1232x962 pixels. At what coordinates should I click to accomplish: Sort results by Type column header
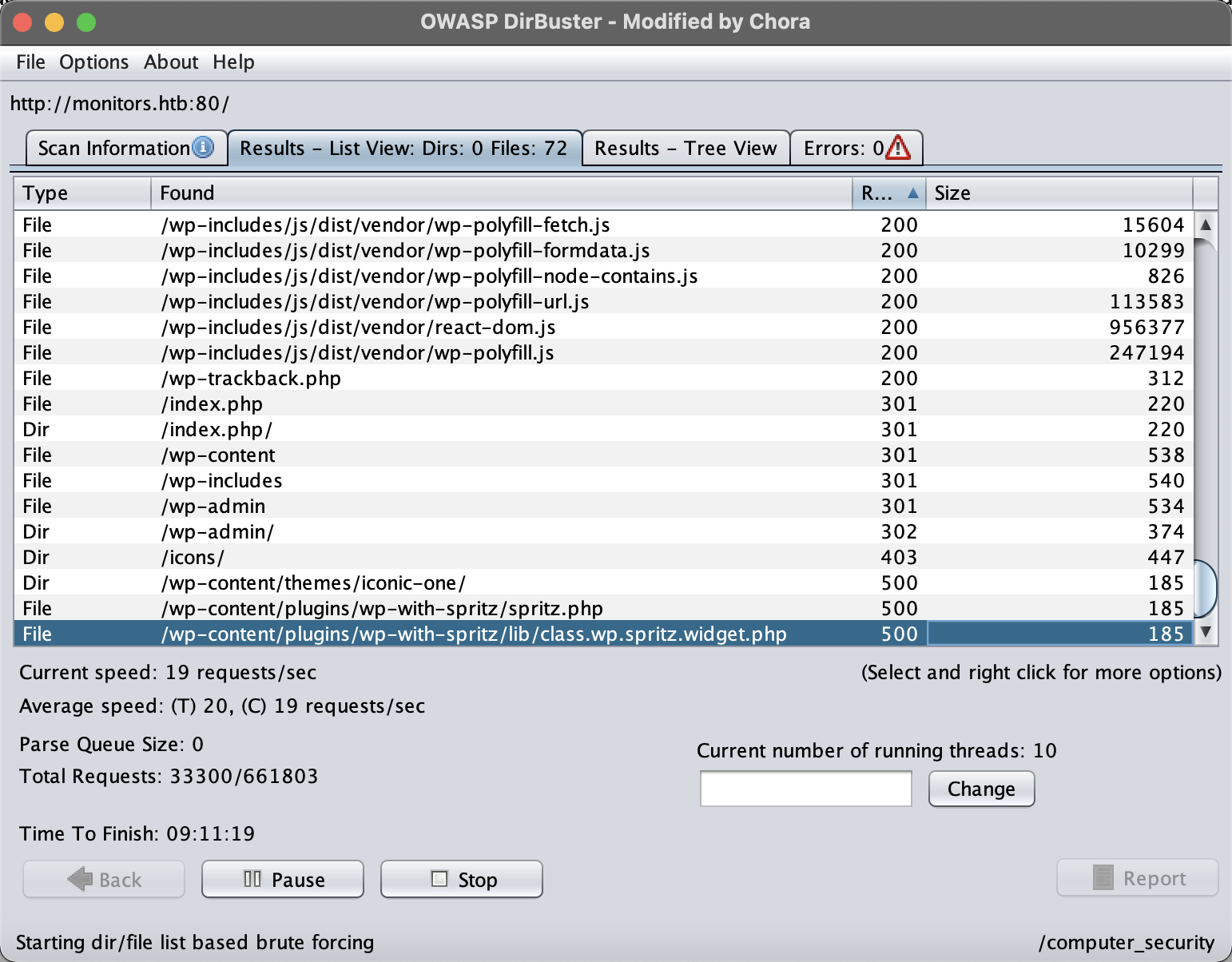[82, 193]
